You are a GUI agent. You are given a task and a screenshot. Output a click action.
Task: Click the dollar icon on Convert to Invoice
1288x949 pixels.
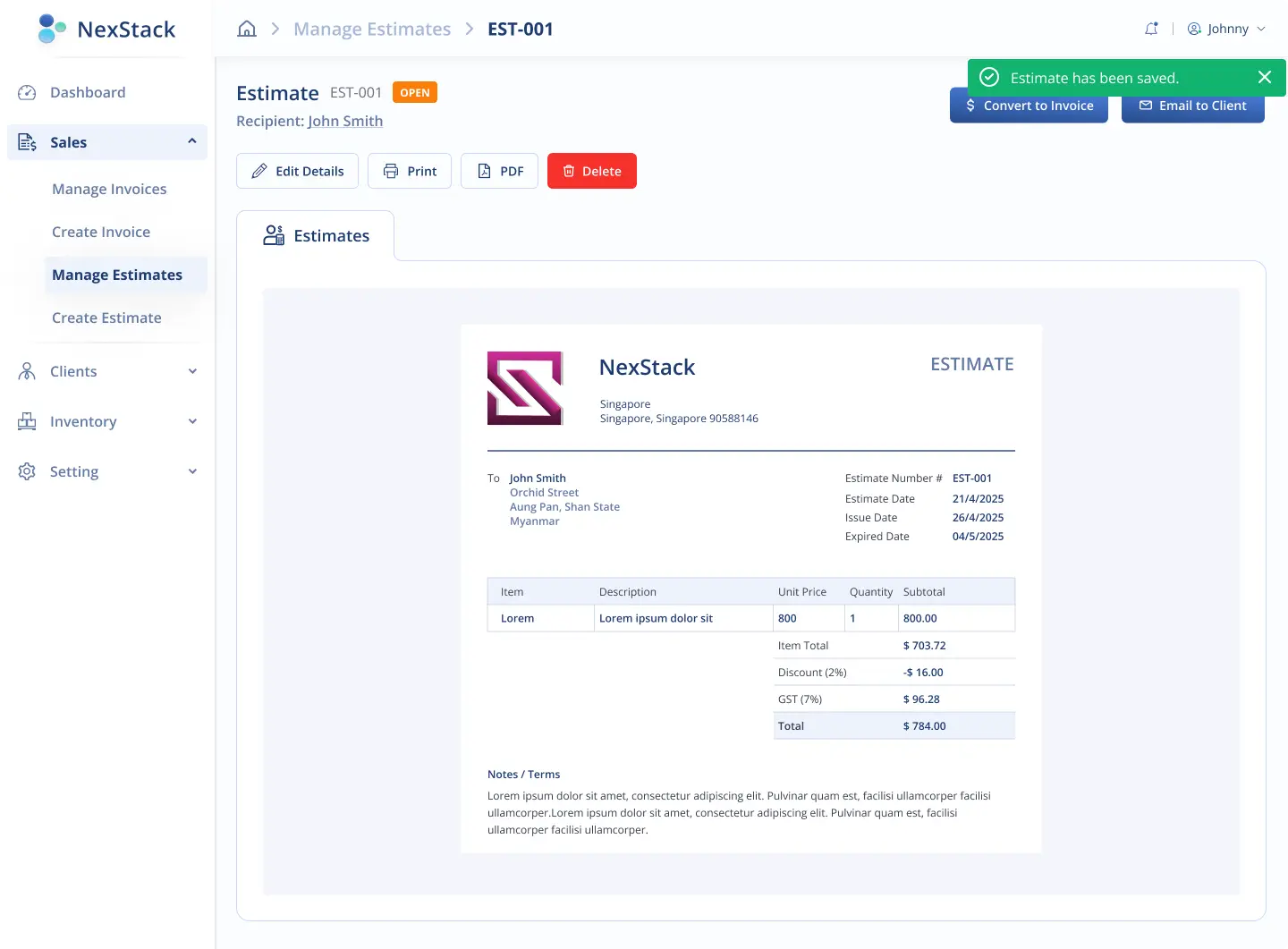tap(970, 106)
